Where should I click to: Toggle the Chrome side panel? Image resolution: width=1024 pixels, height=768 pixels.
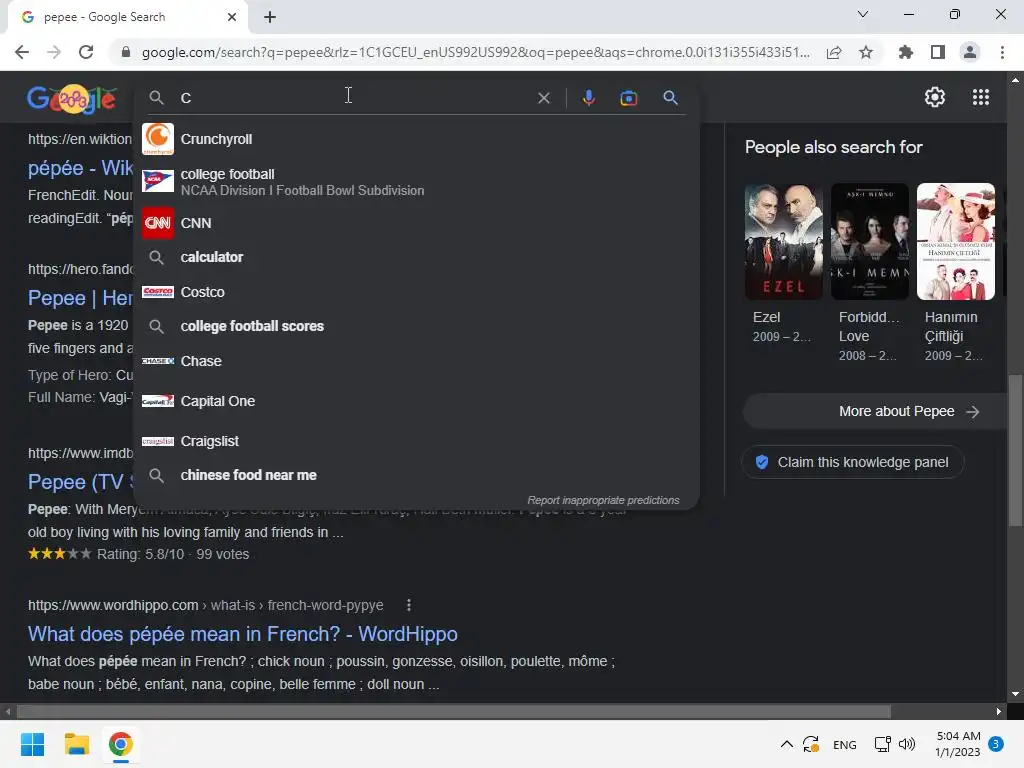coord(938,52)
